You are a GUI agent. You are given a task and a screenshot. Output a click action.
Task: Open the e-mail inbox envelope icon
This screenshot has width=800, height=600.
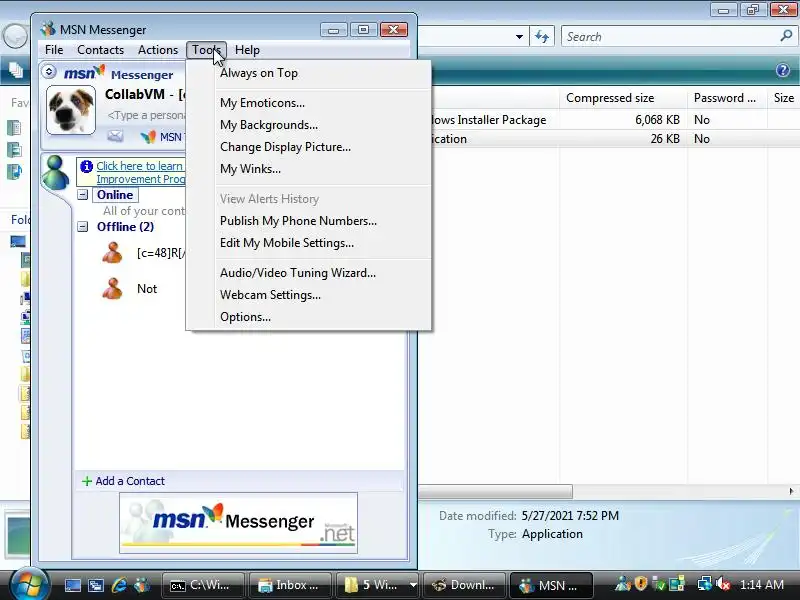pos(115,136)
